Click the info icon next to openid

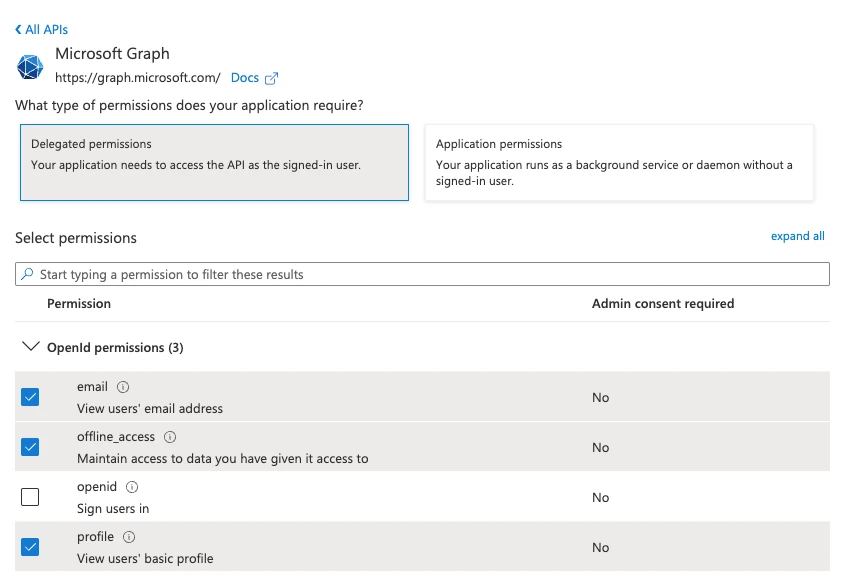tap(132, 487)
